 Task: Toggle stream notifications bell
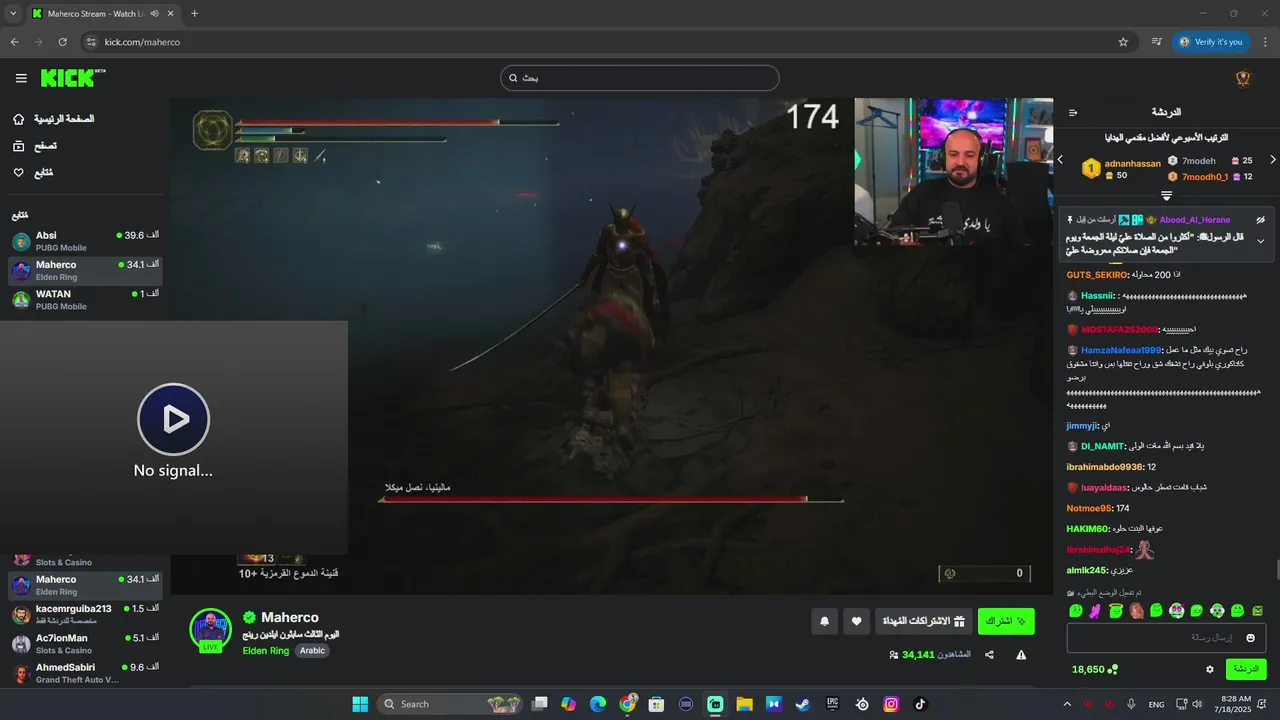(x=824, y=621)
